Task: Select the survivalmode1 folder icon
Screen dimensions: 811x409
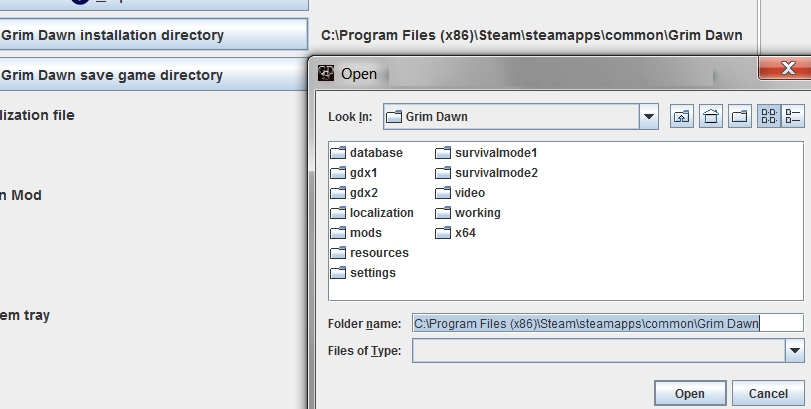Action: pos(443,153)
